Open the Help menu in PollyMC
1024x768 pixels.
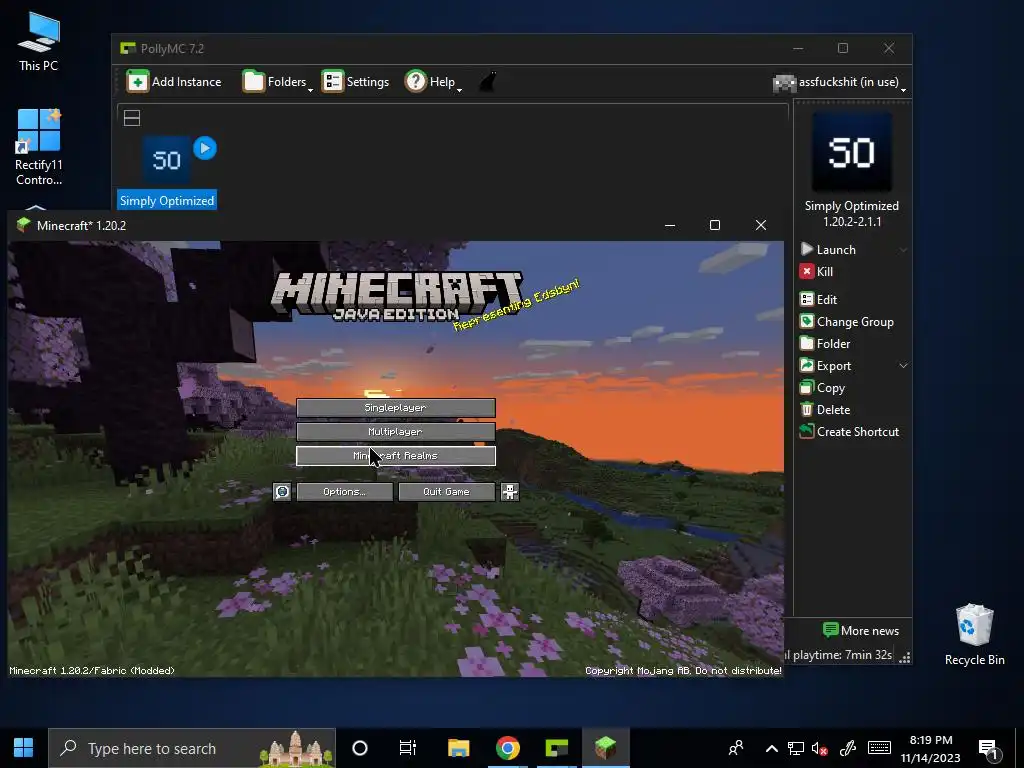433,82
